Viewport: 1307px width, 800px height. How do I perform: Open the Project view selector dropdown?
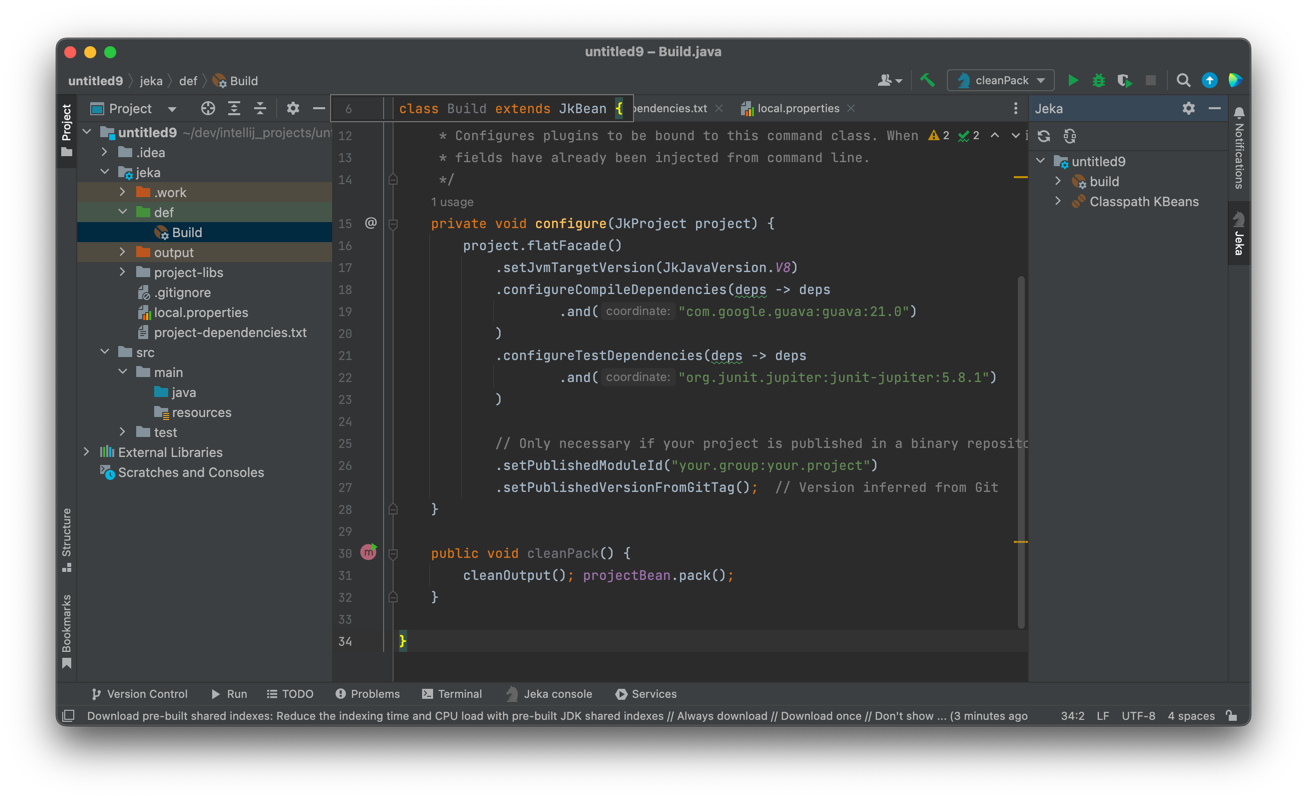pyautogui.click(x=133, y=108)
